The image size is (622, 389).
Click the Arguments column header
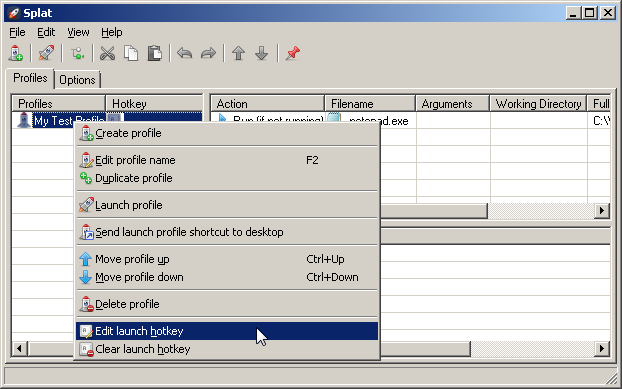click(x=453, y=104)
